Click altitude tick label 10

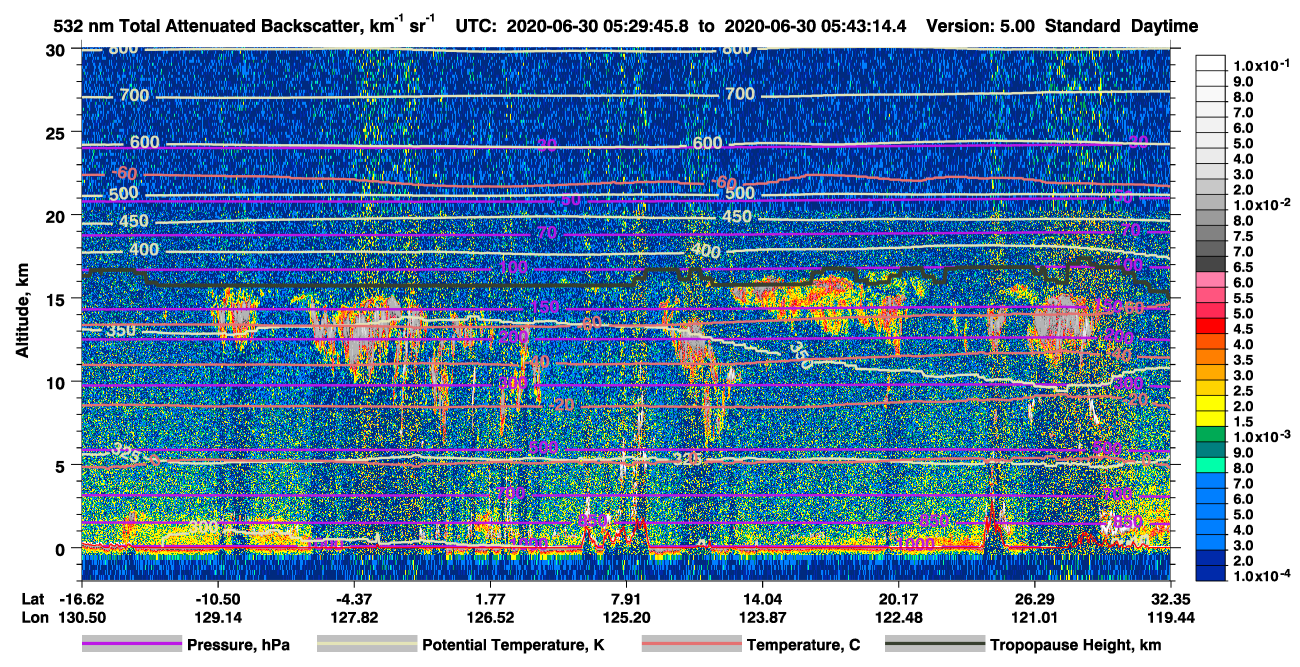[x=58, y=382]
